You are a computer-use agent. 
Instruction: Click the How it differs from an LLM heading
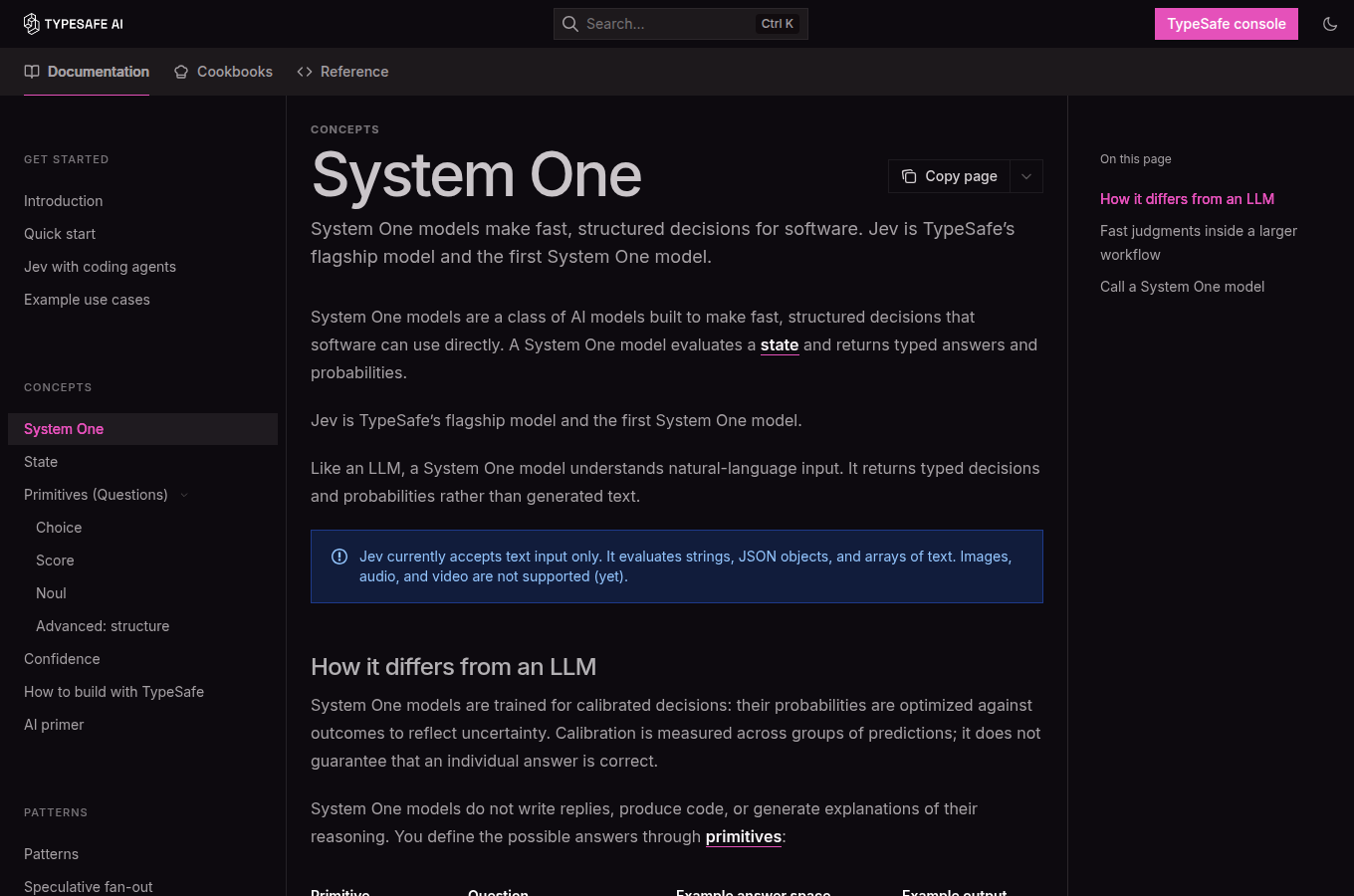pyautogui.click(x=453, y=667)
